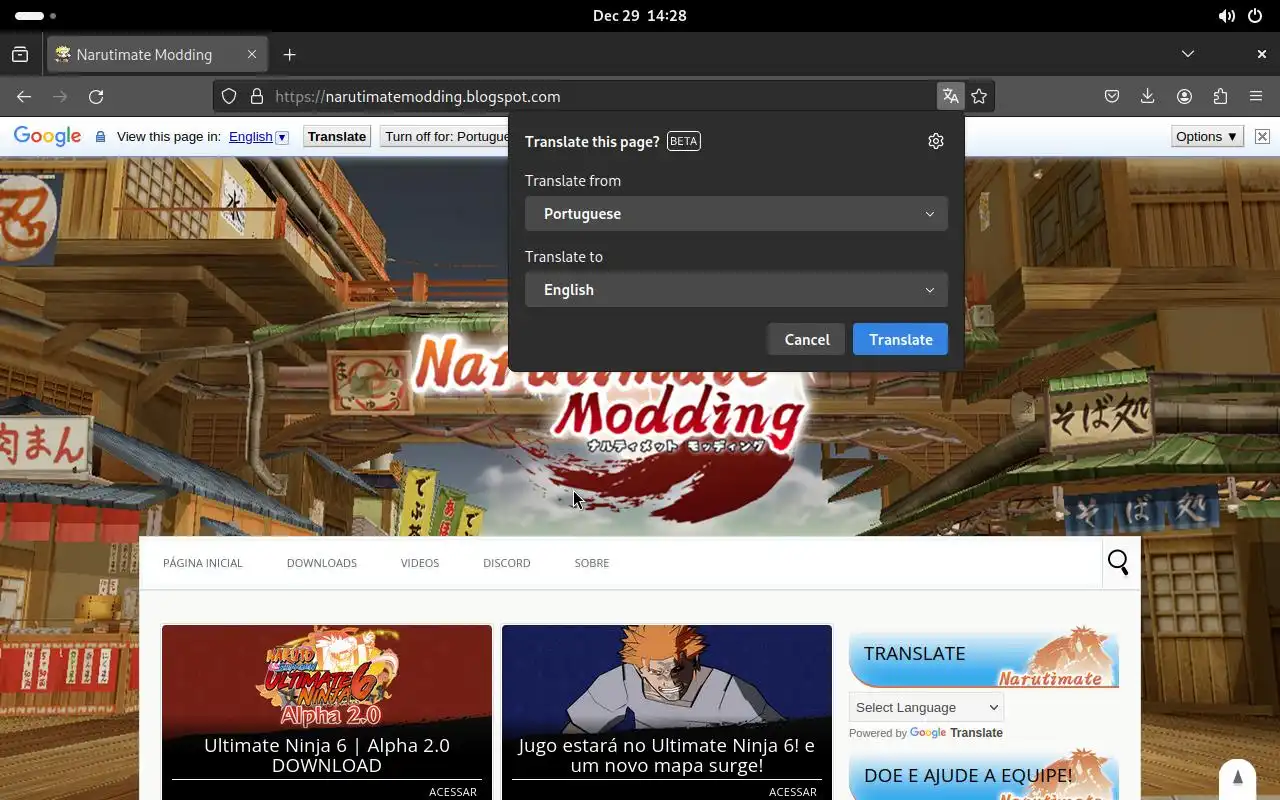Open the Select Language dropdown

tap(926, 707)
